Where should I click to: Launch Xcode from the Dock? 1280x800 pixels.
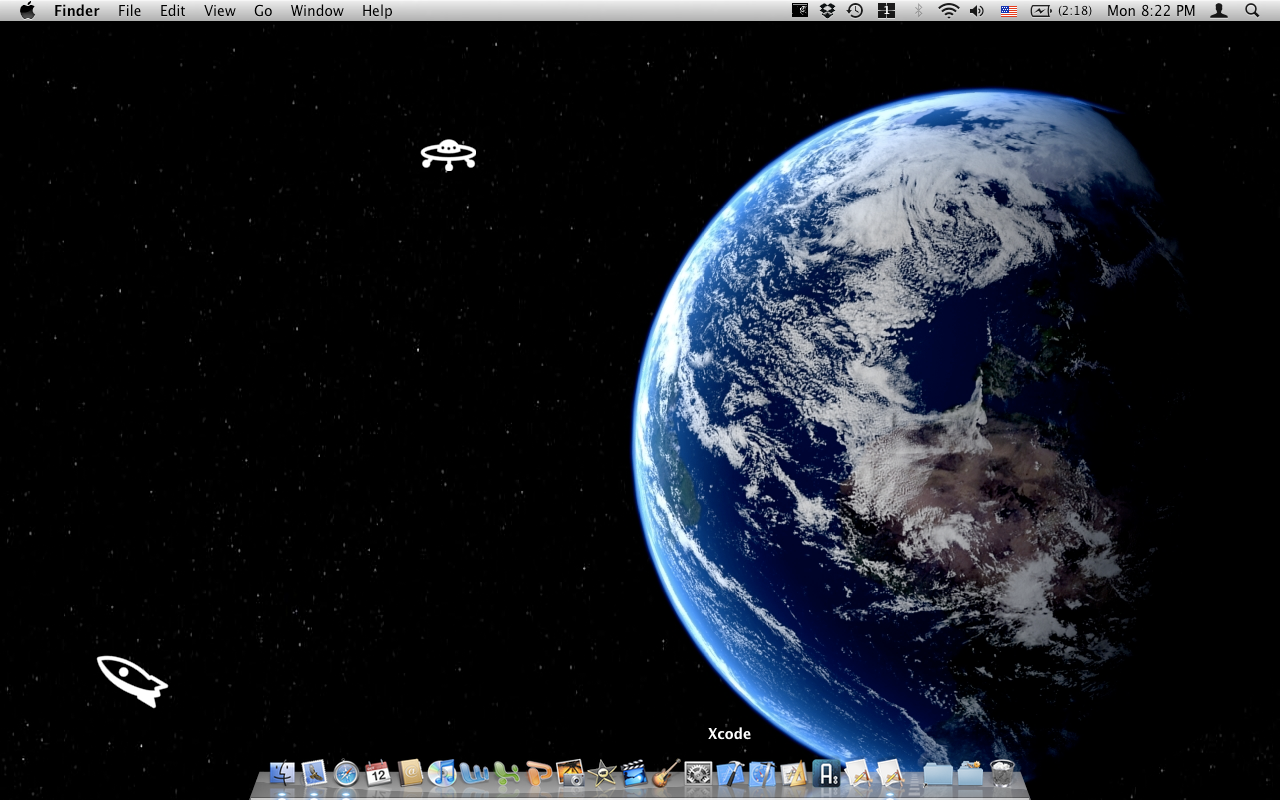730,773
